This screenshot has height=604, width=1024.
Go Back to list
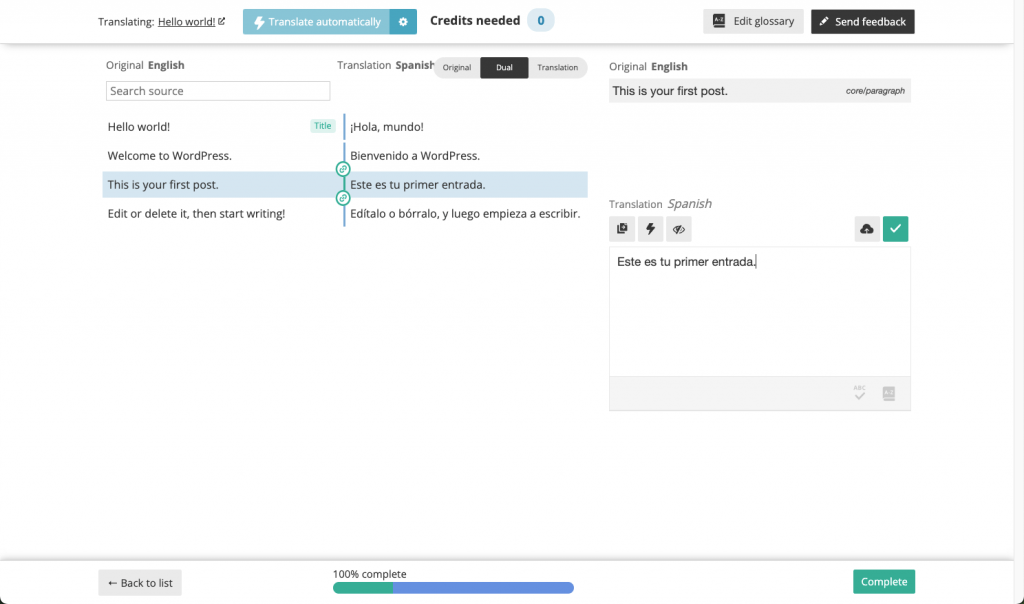click(139, 582)
